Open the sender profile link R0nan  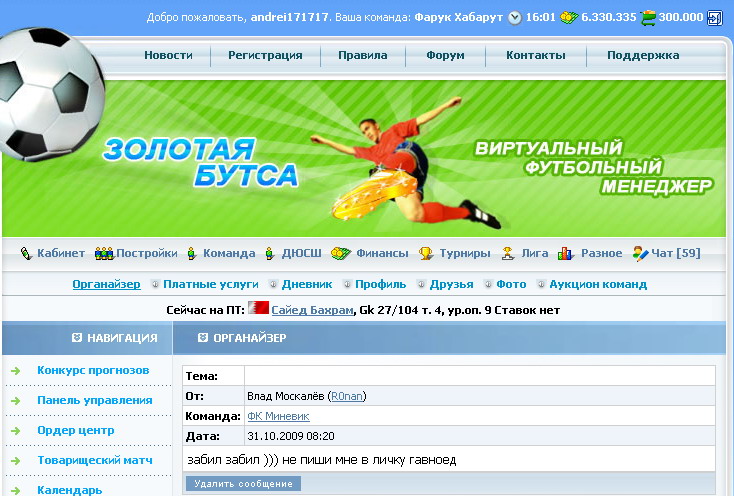(x=348, y=397)
